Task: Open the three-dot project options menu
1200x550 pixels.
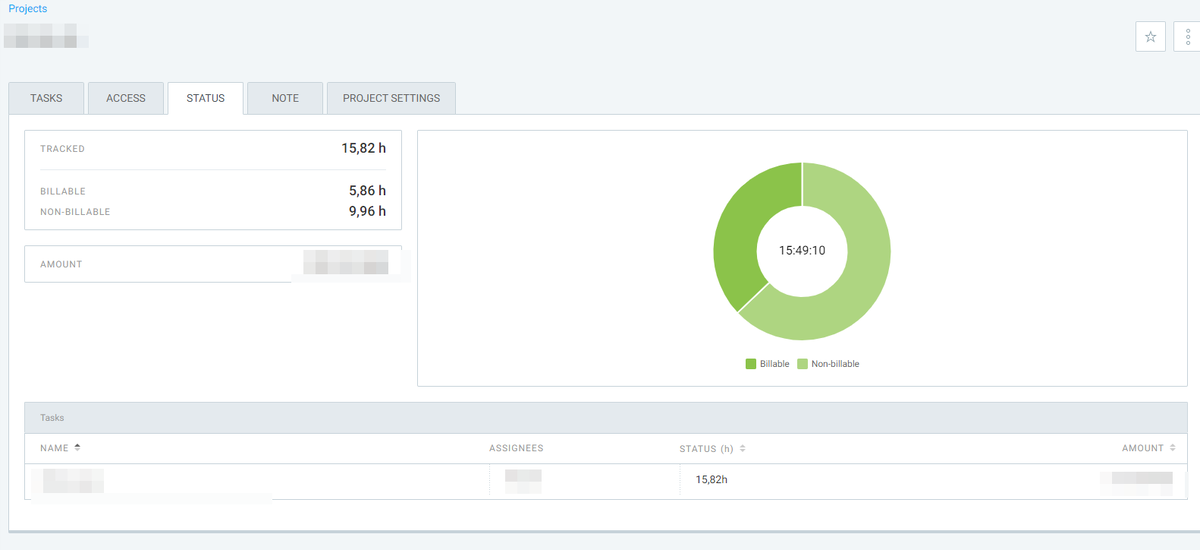Action: [1187, 37]
